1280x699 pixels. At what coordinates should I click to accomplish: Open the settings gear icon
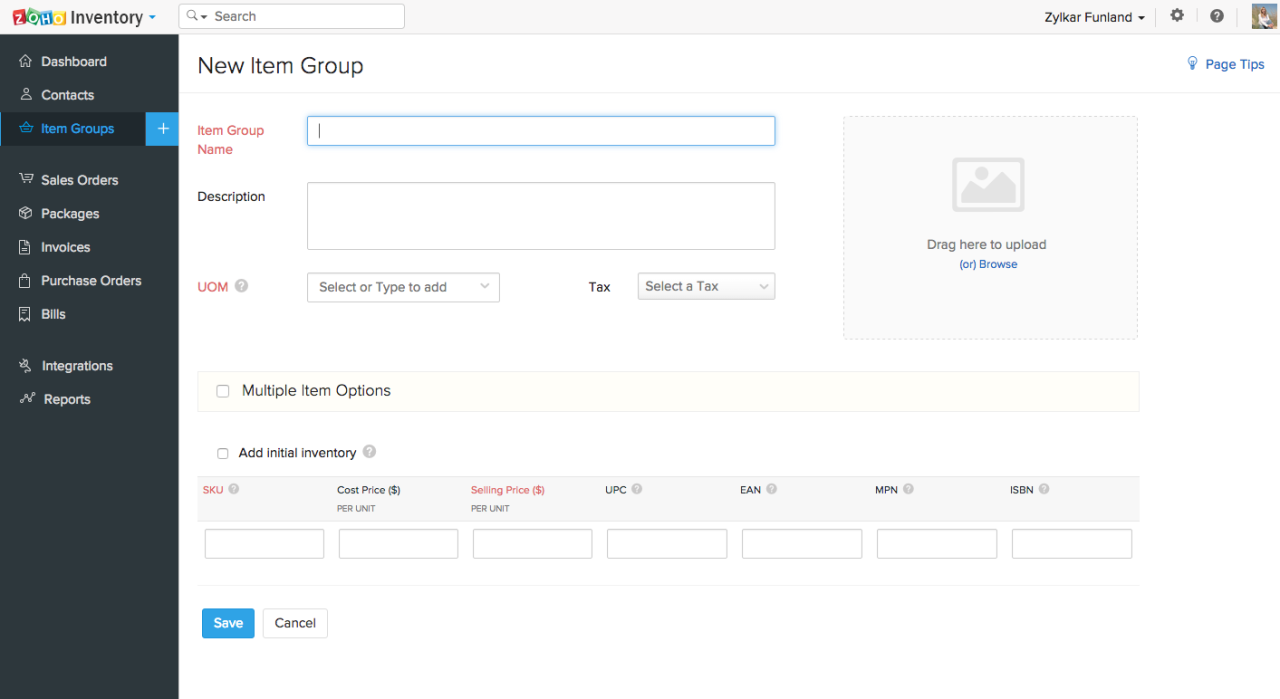pos(1177,16)
